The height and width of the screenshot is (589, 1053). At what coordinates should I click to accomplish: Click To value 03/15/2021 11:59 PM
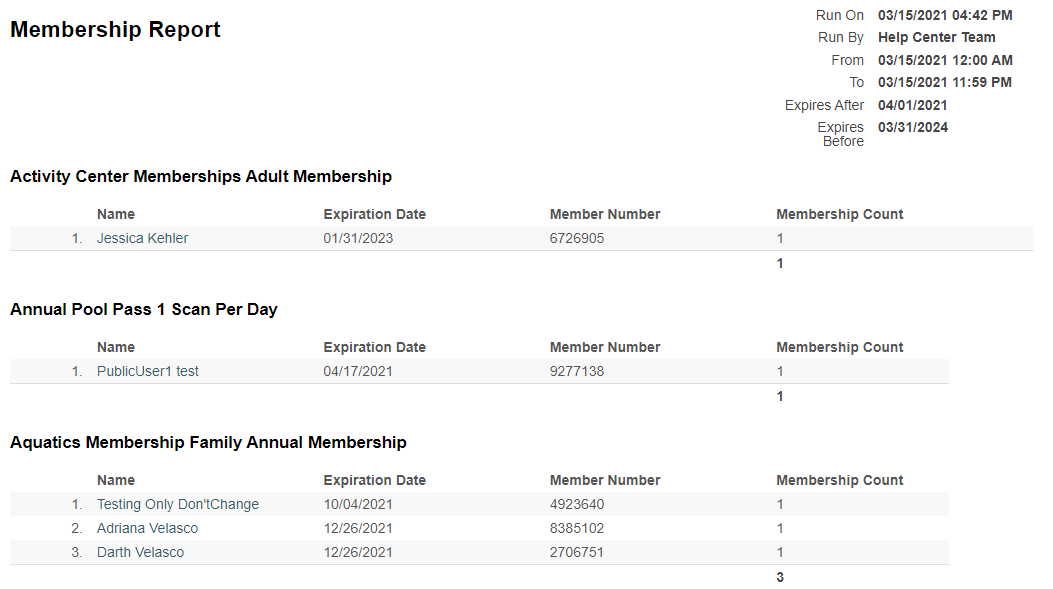point(944,83)
